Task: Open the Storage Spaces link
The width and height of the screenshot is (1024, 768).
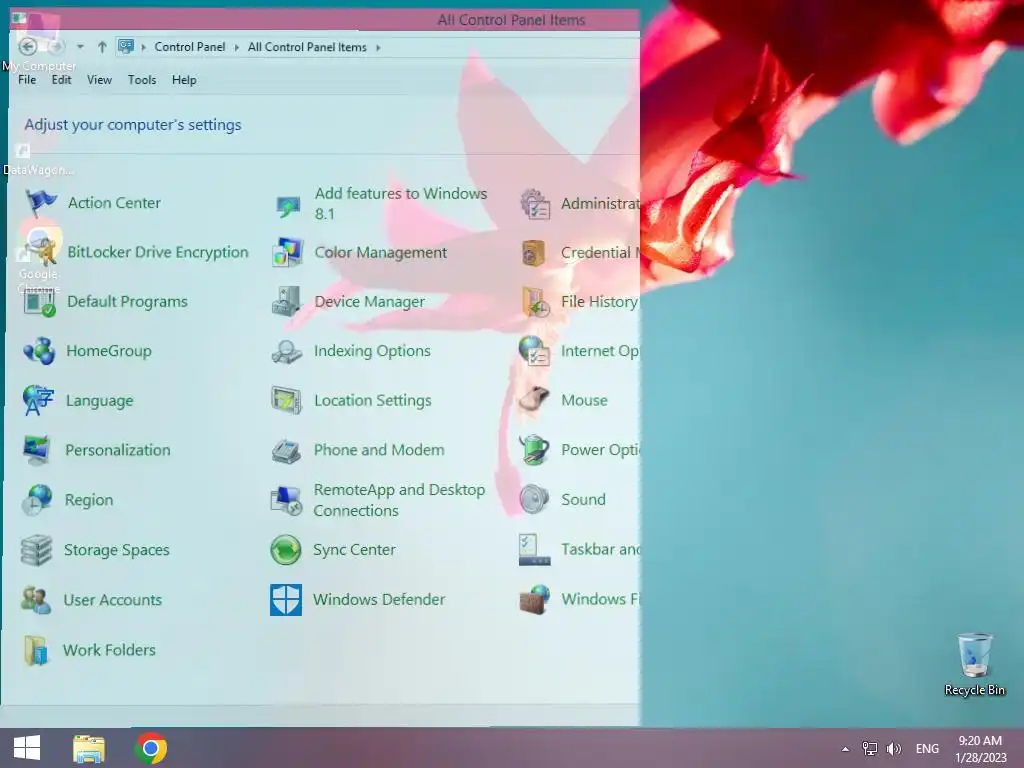Action: (116, 550)
